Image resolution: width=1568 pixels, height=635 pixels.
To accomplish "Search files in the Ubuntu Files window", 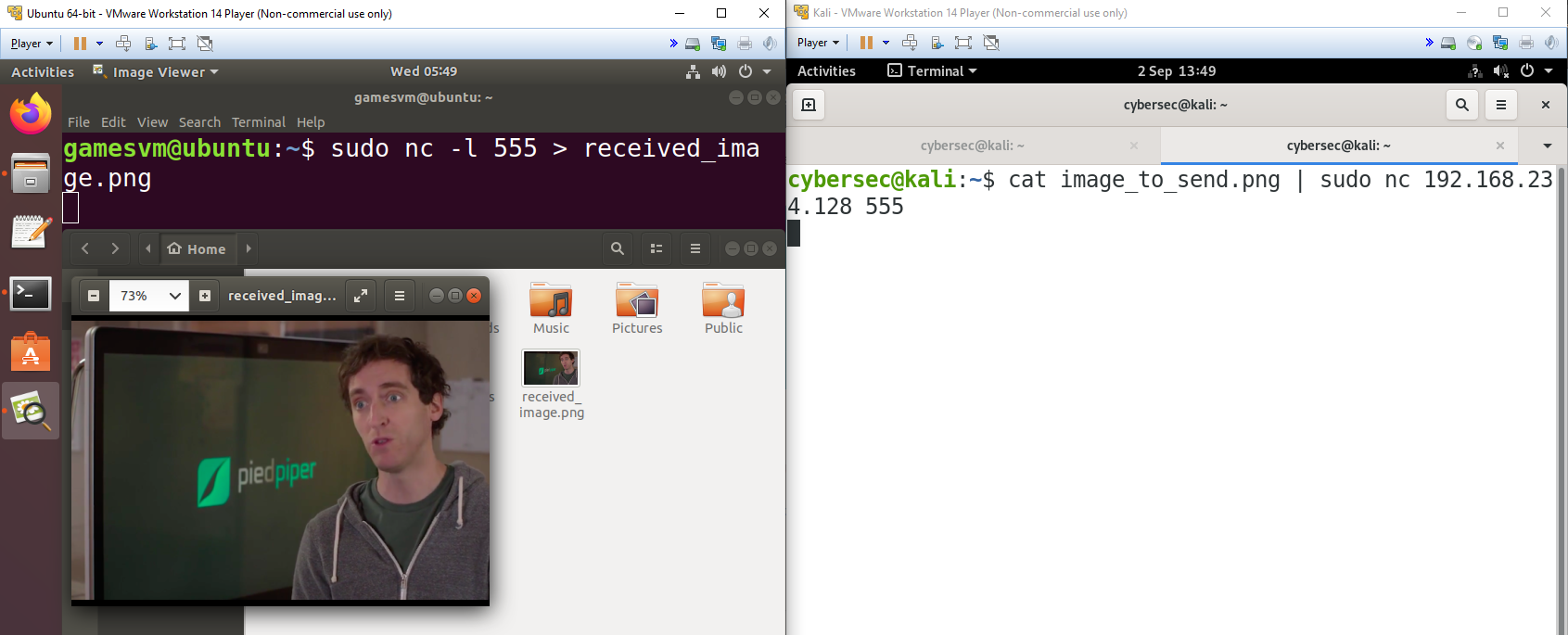I will (x=618, y=248).
